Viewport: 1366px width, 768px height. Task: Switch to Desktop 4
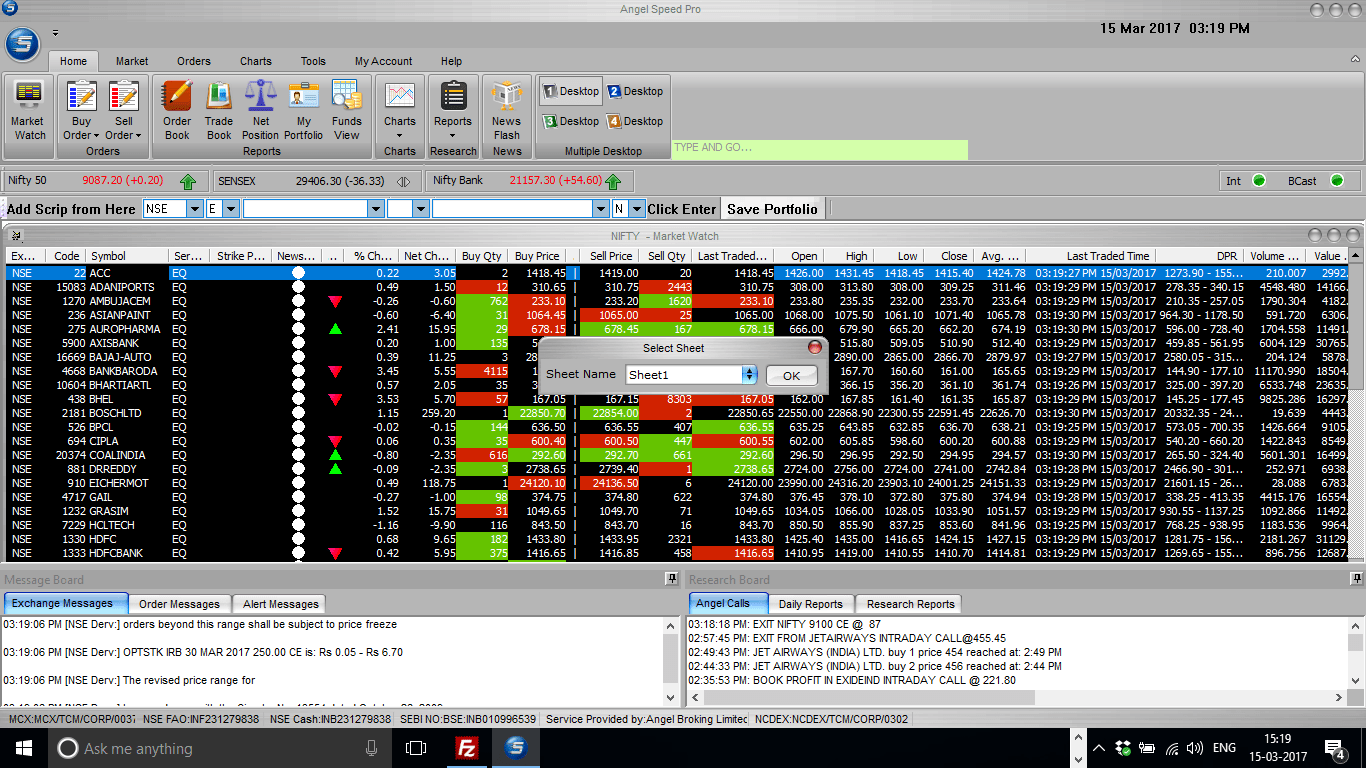(x=635, y=121)
